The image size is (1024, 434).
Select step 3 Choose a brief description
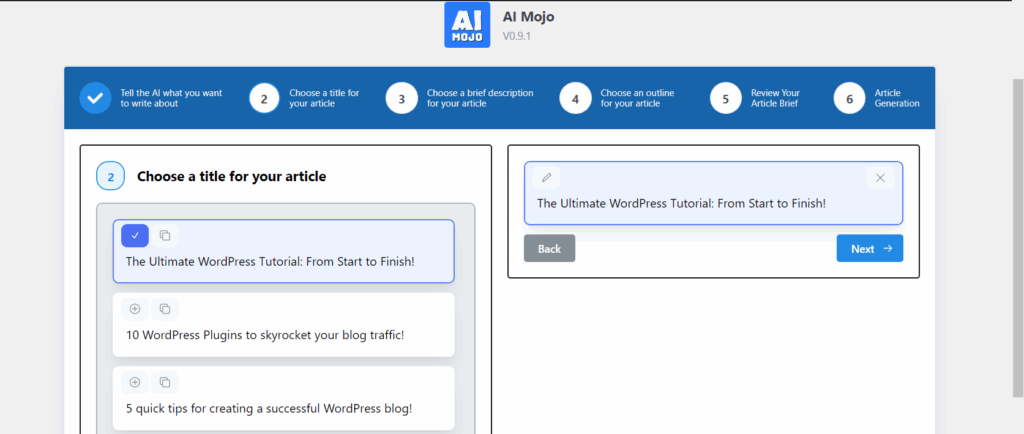402,99
